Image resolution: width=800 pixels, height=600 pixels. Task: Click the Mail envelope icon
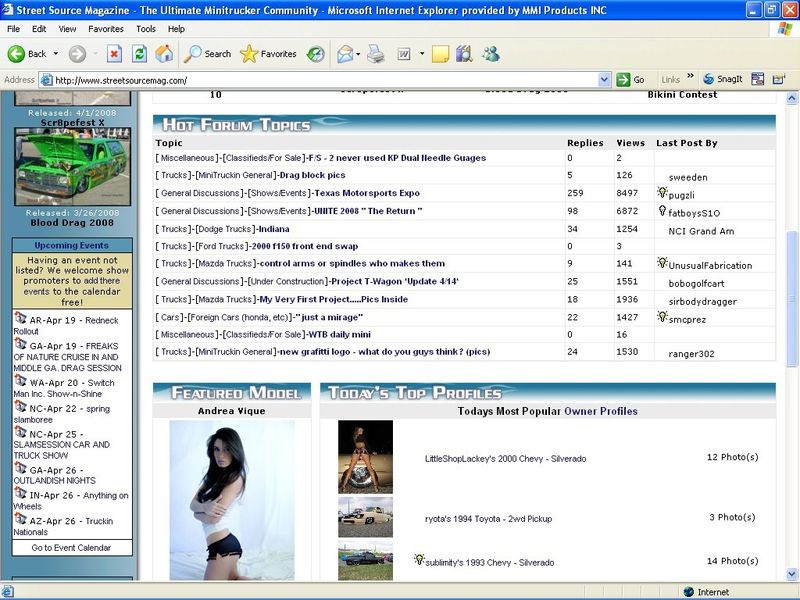coord(345,54)
